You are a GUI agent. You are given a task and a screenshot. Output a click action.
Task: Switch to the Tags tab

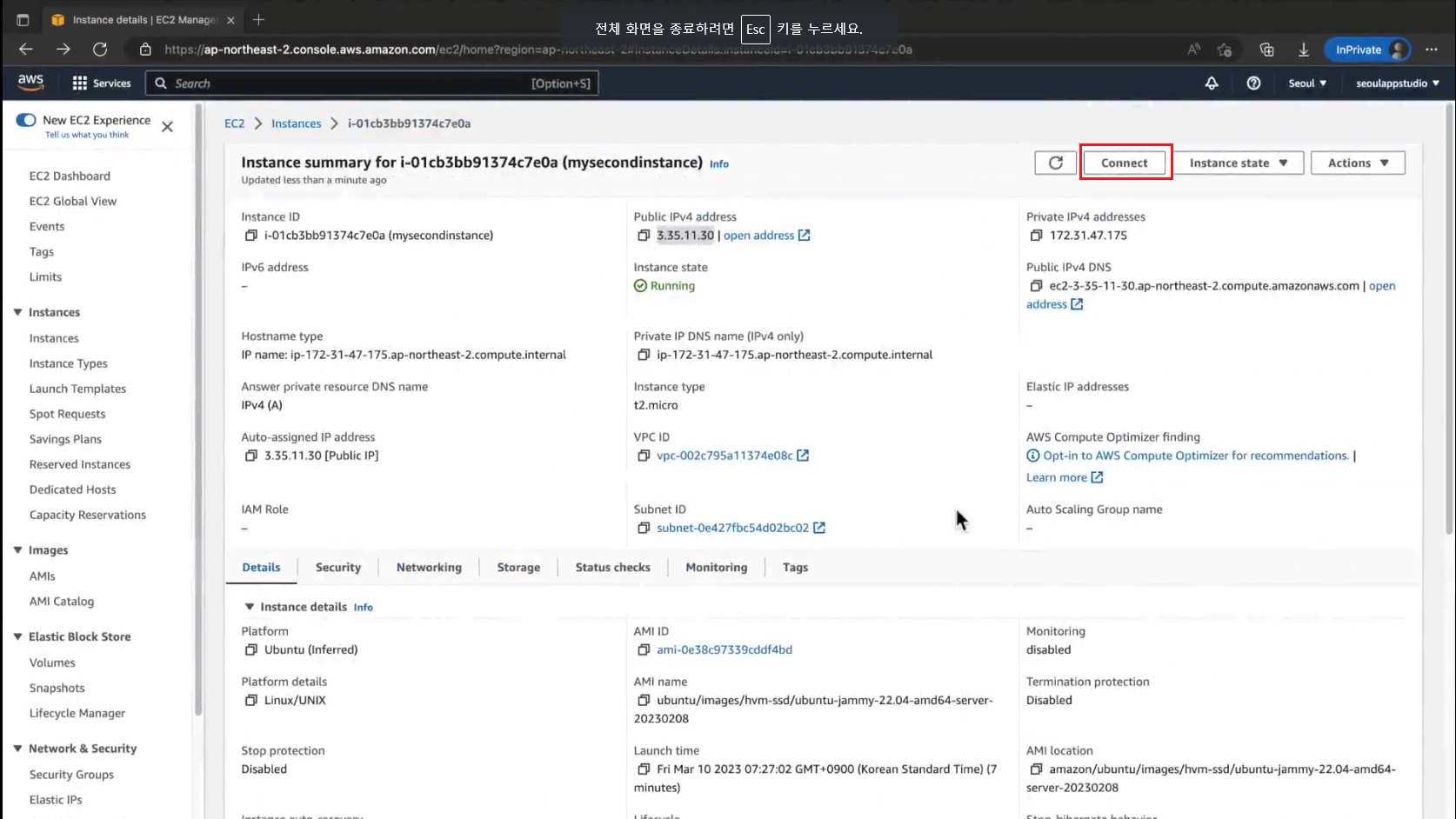click(x=795, y=568)
